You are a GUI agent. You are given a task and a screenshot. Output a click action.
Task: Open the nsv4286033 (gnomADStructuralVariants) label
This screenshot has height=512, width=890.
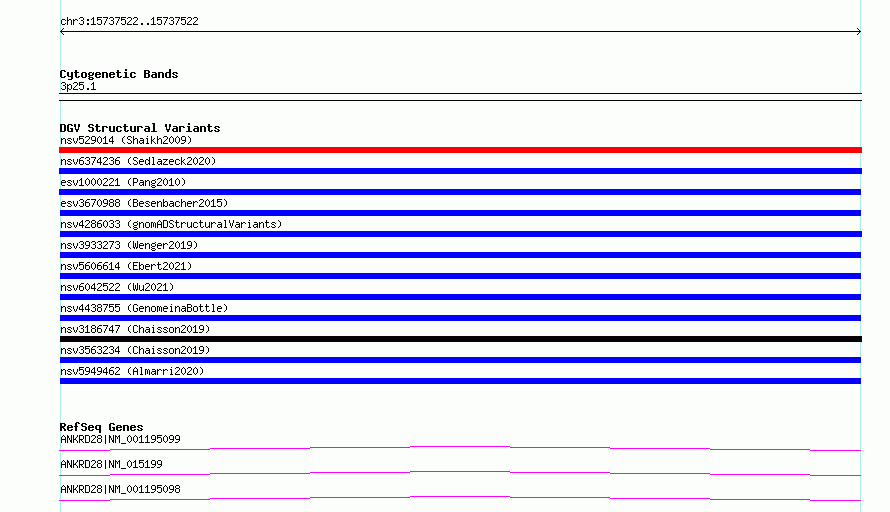coord(171,224)
